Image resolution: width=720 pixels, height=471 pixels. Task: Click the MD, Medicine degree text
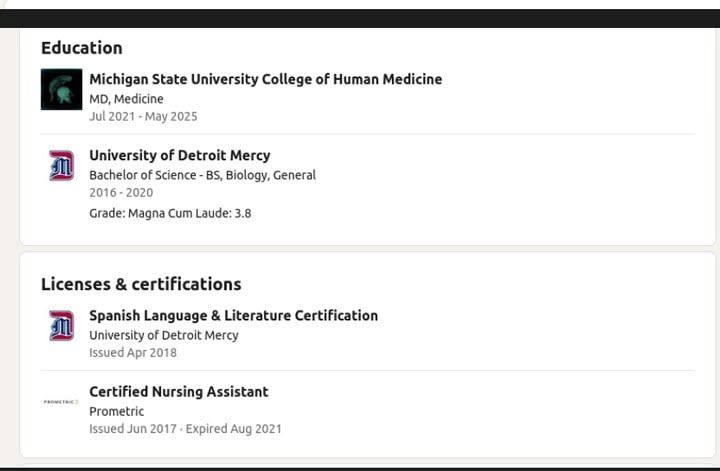126,99
